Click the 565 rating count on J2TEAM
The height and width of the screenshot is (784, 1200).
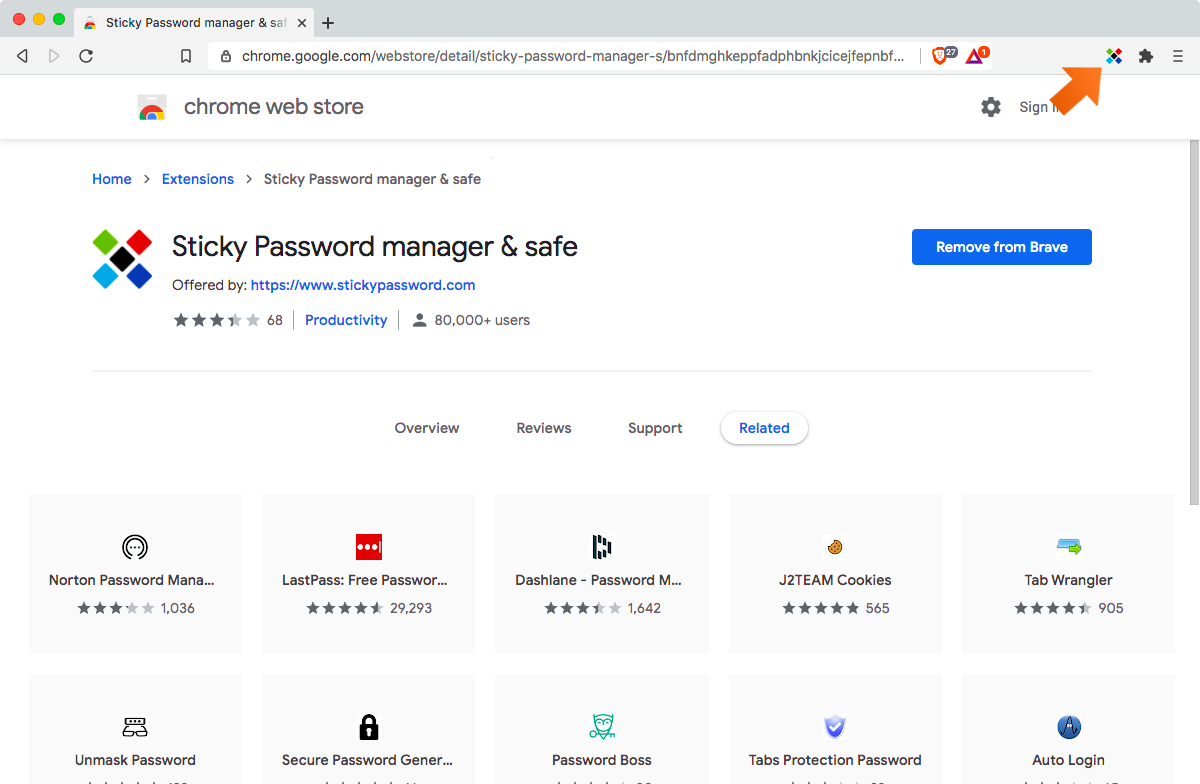877,608
